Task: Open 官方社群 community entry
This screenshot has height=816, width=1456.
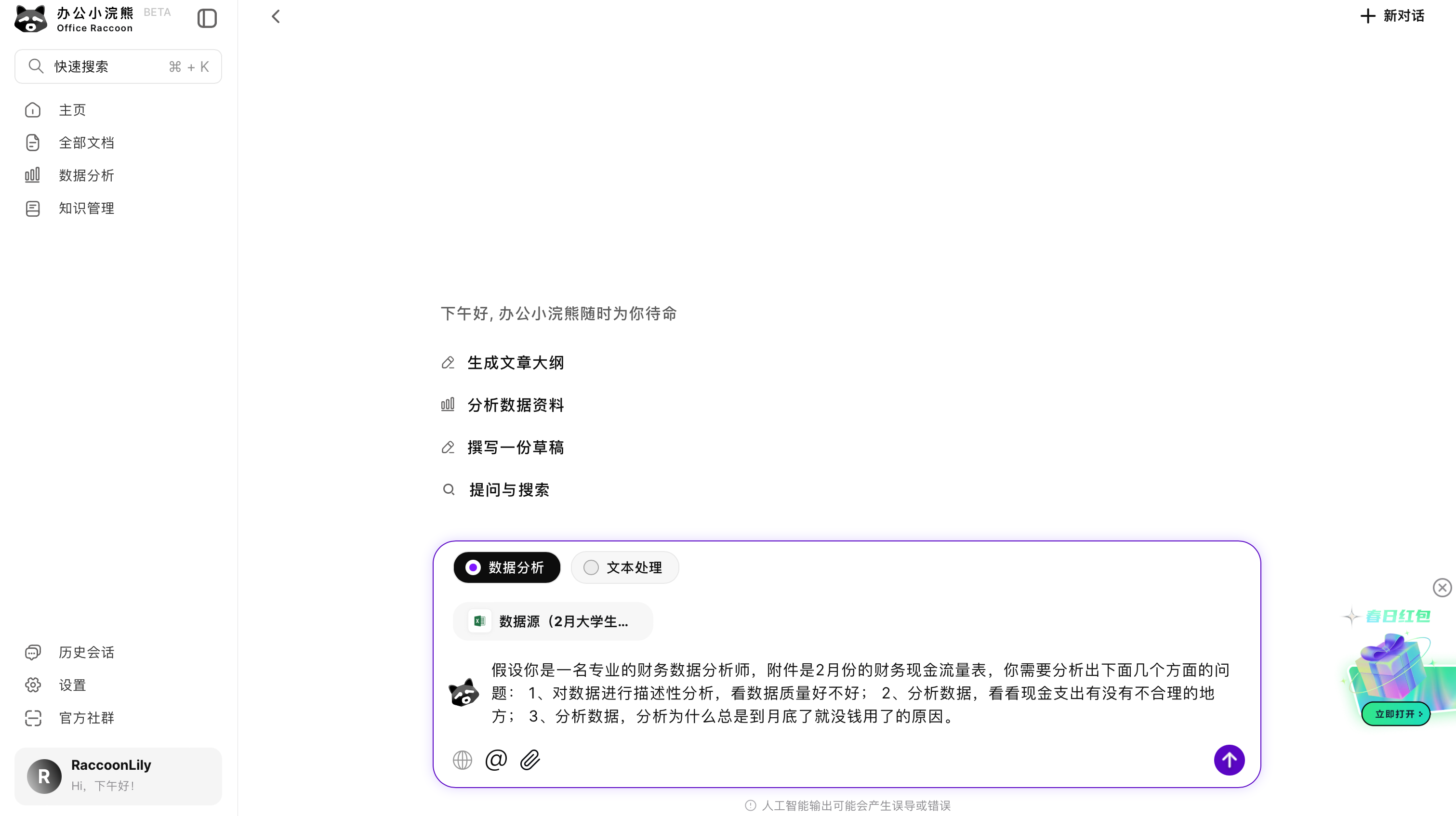Action: (x=86, y=718)
